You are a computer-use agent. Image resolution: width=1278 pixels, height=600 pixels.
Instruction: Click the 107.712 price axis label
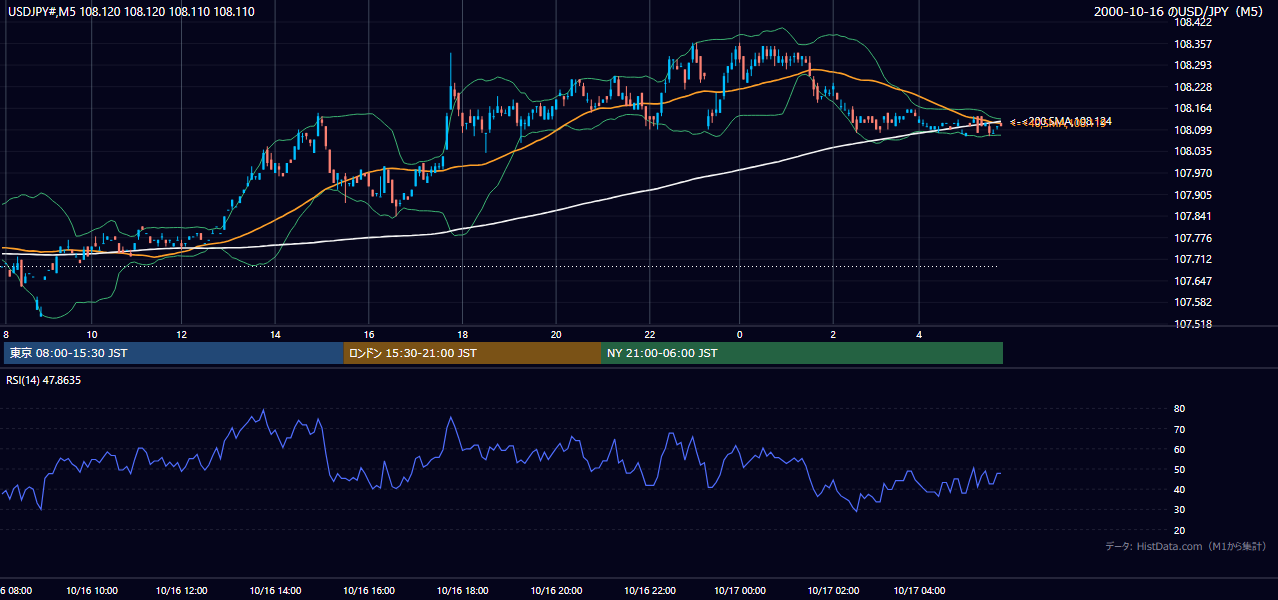[1194, 260]
